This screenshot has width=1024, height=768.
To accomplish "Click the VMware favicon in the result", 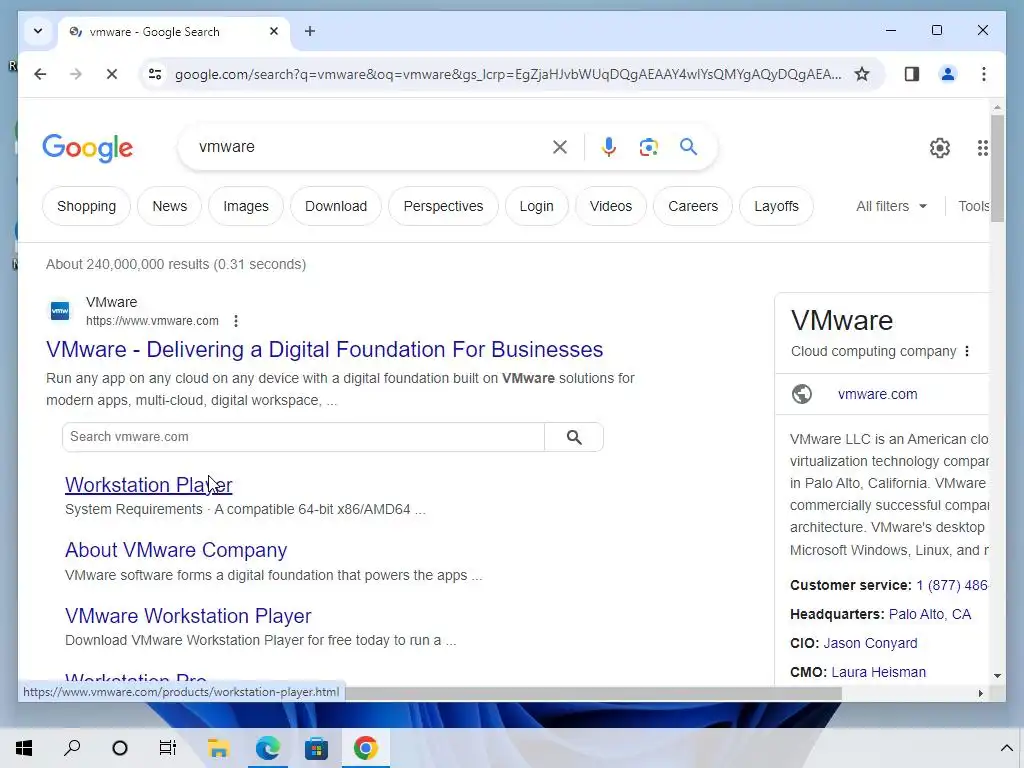I will coord(60,311).
